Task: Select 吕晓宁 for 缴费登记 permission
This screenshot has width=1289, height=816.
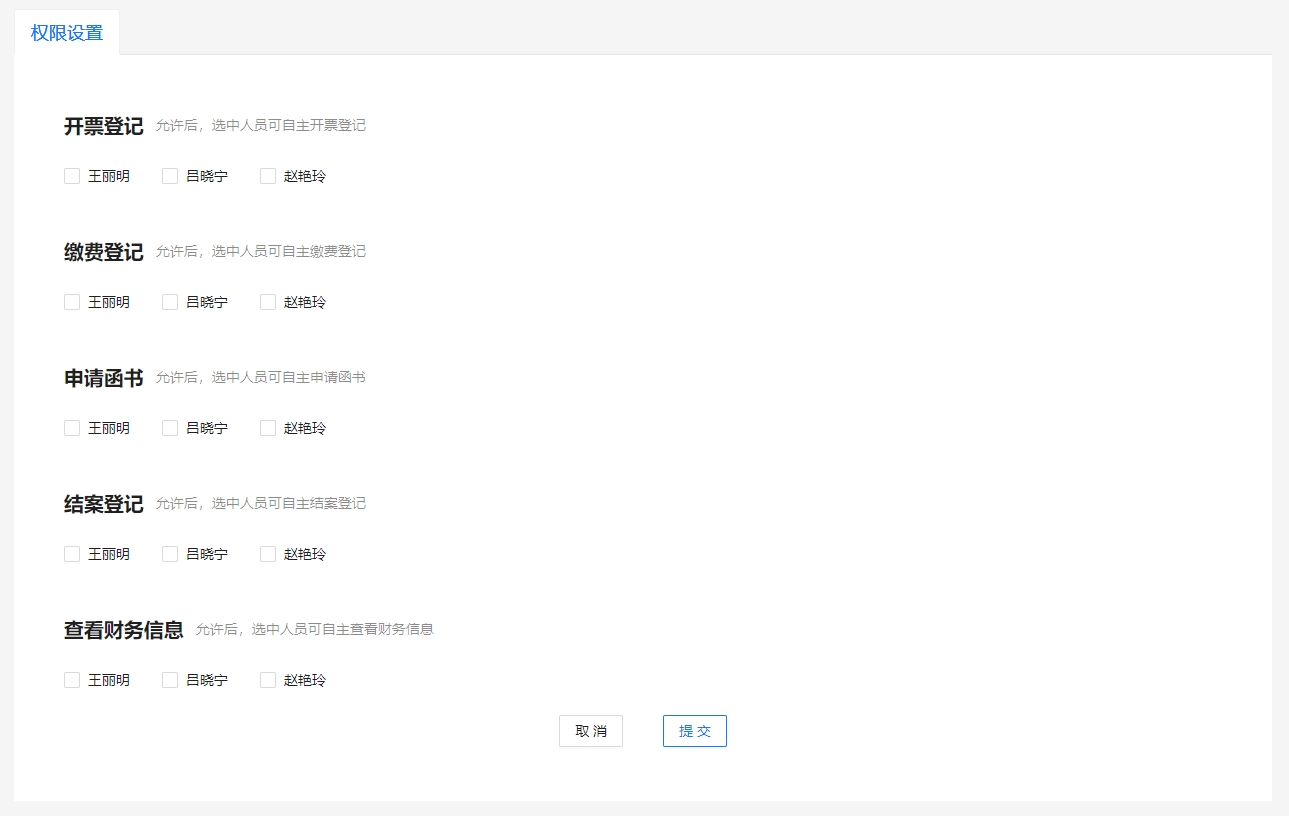Action: click(170, 302)
